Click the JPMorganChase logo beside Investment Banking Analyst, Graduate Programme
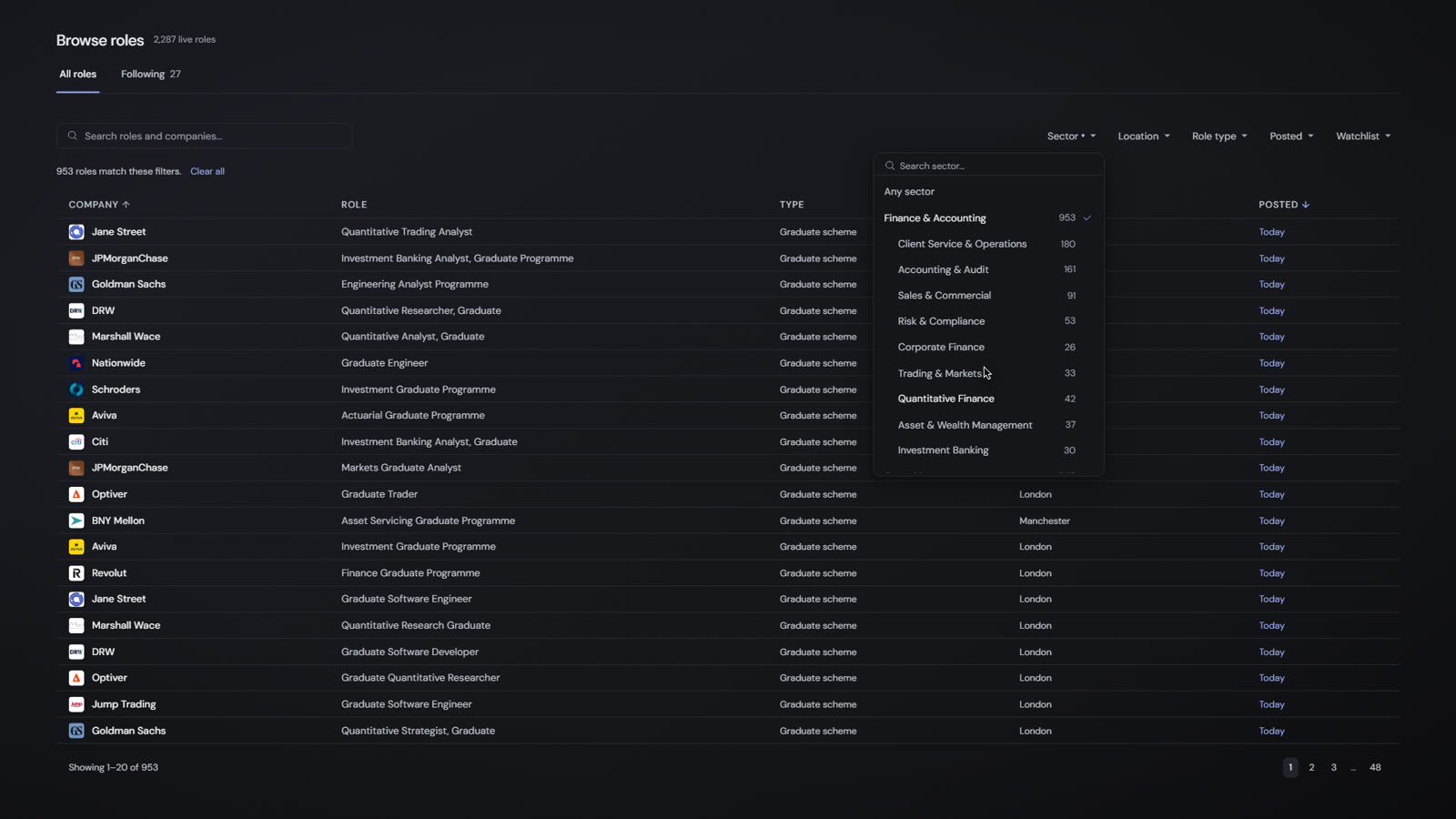This screenshot has width=1456, height=819. 76,258
